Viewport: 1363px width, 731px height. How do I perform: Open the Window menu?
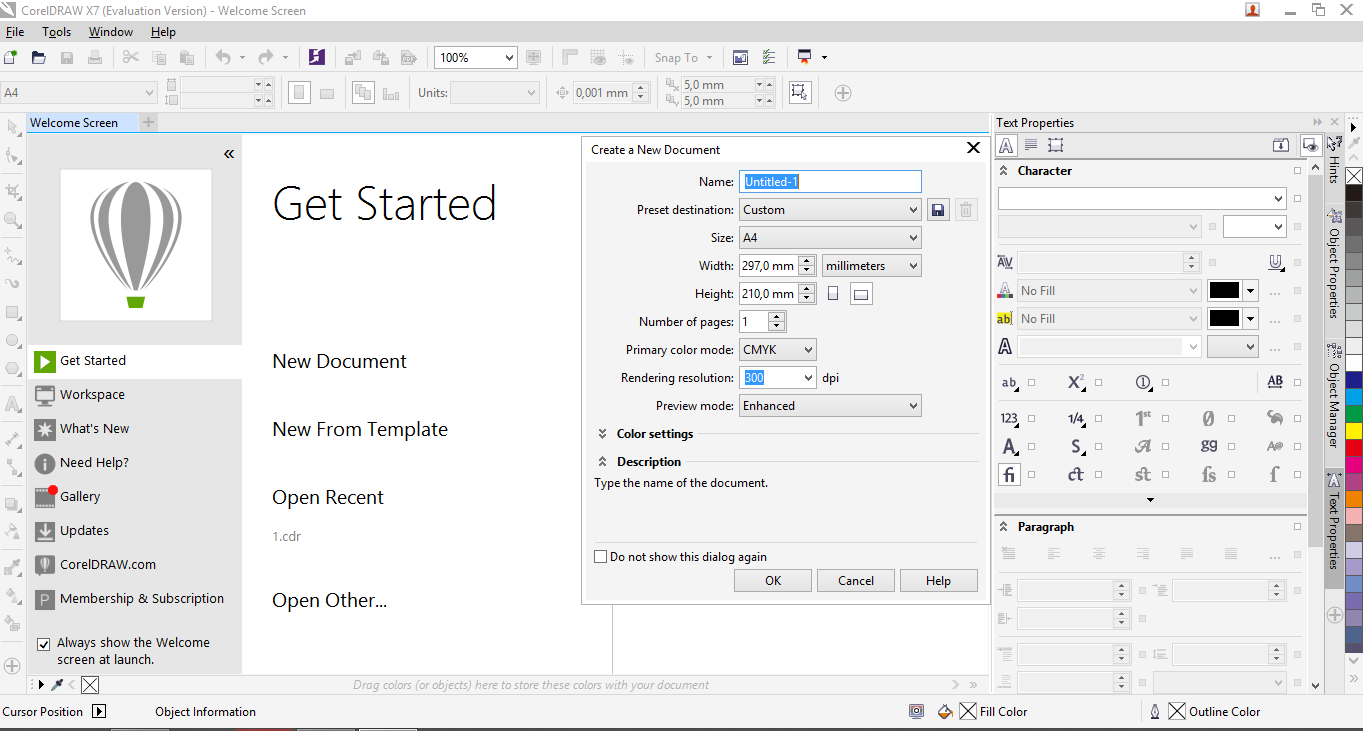click(x=111, y=32)
